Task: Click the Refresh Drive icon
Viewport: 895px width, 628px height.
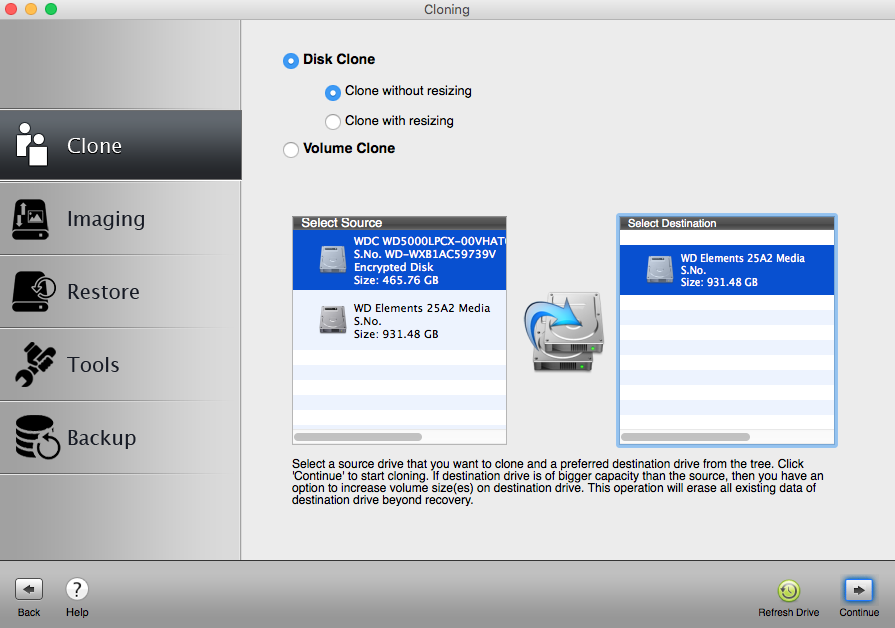Action: (788, 591)
